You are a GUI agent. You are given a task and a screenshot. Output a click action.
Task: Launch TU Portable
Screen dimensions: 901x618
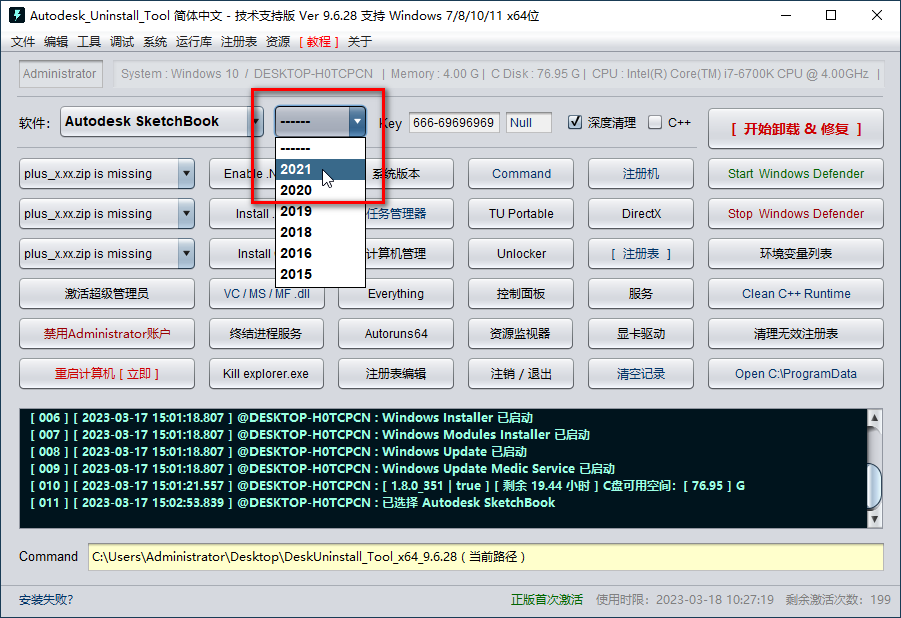coord(521,214)
